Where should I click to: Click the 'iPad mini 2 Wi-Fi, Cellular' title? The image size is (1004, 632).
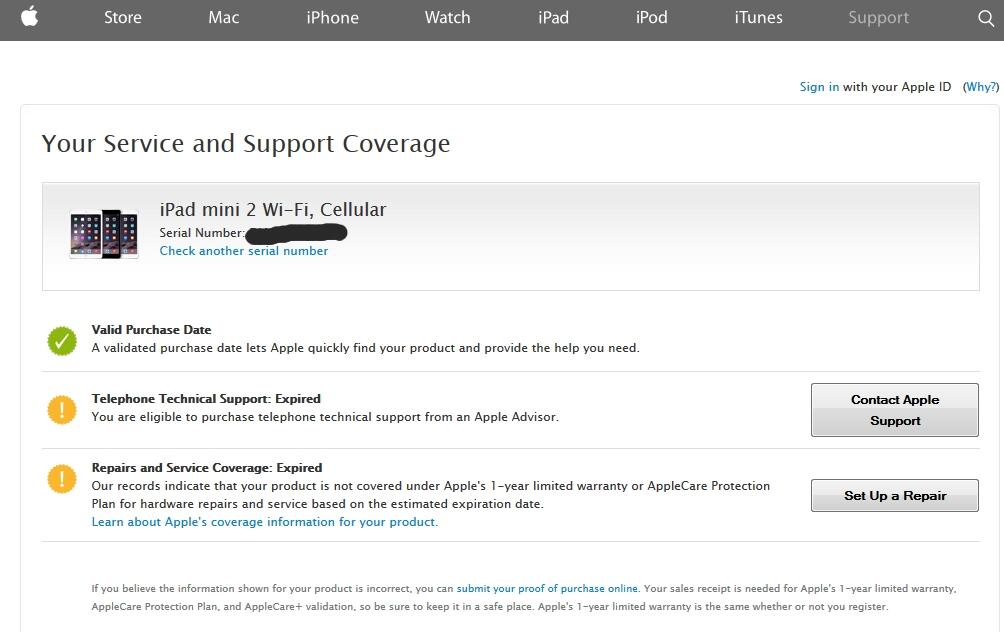[273, 209]
